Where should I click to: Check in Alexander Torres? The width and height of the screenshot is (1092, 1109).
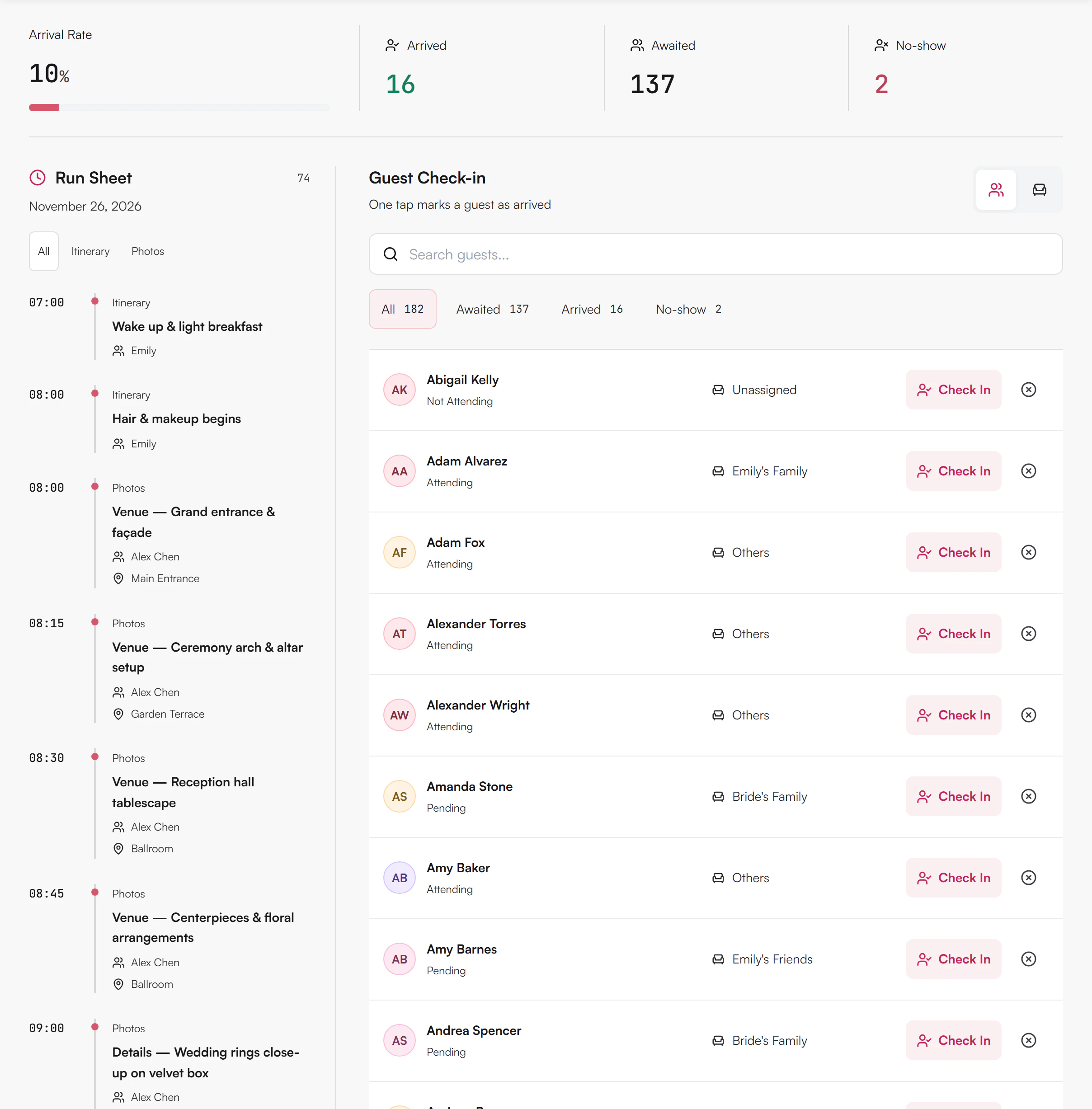[953, 634]
